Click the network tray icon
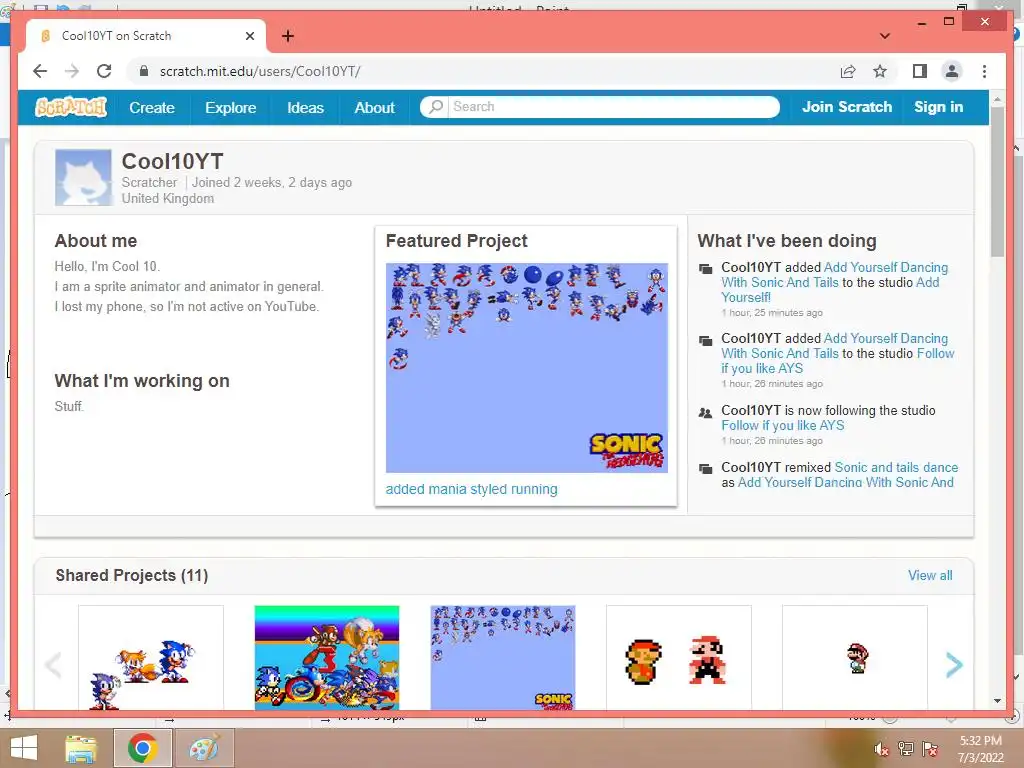 [x=906, y=749]
